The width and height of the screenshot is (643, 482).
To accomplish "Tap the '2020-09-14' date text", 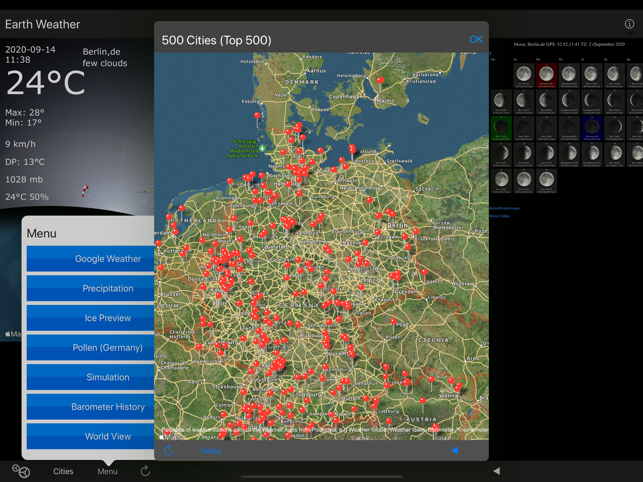I will (30, 50).
